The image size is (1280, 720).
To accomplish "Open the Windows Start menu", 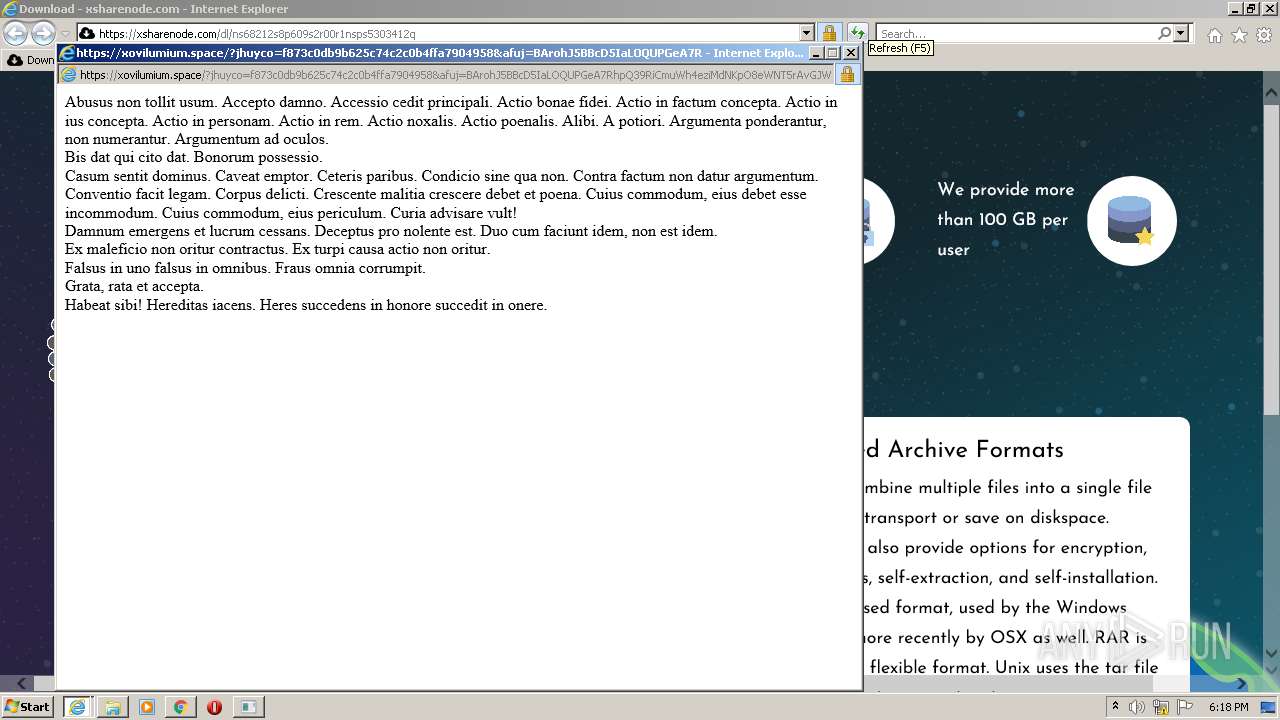I will 27,707.
